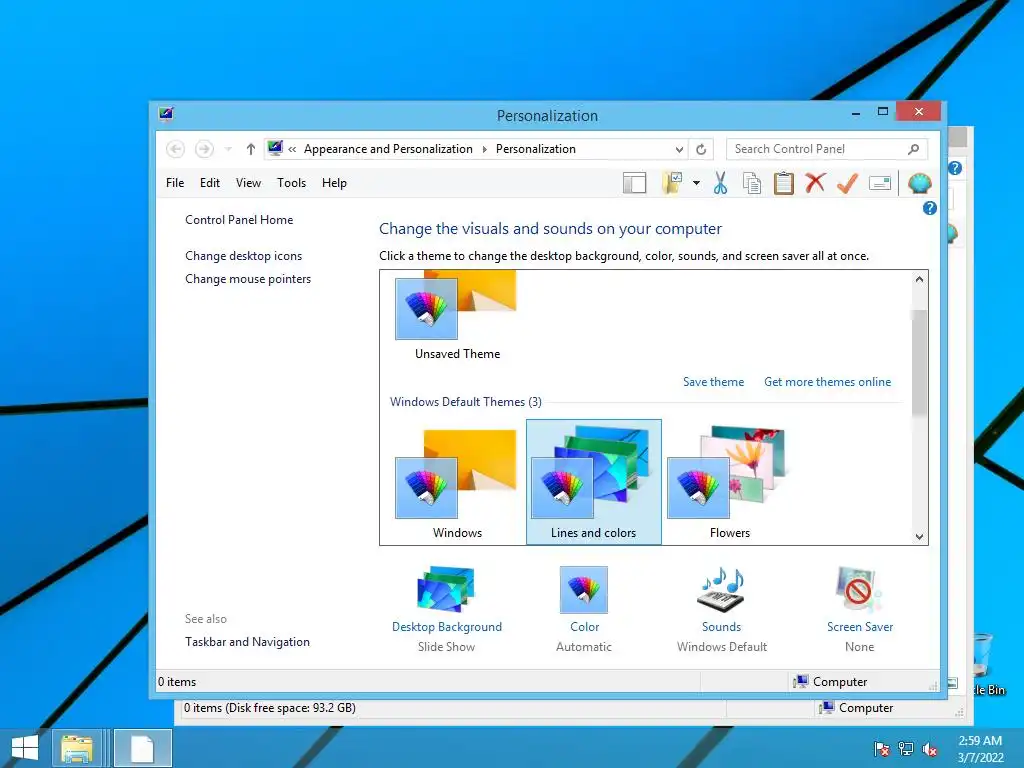Image resolution: width=1024 pixels, height=768 pixels.
Task: Click Computer in Personalization status bar
Action: [x=830, y=682]
